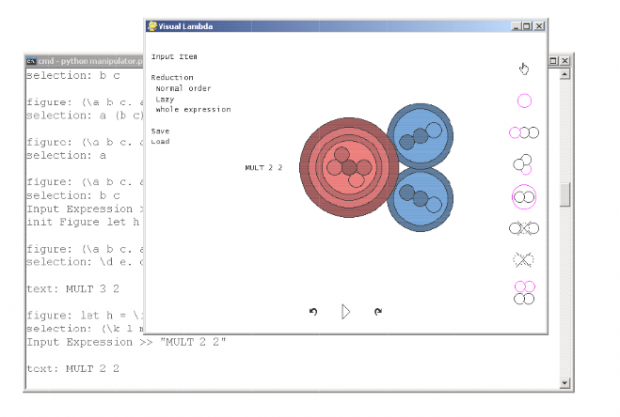Click Load in the left menu
This screenshot has width=620, height=417.
(x=160, y=142)
